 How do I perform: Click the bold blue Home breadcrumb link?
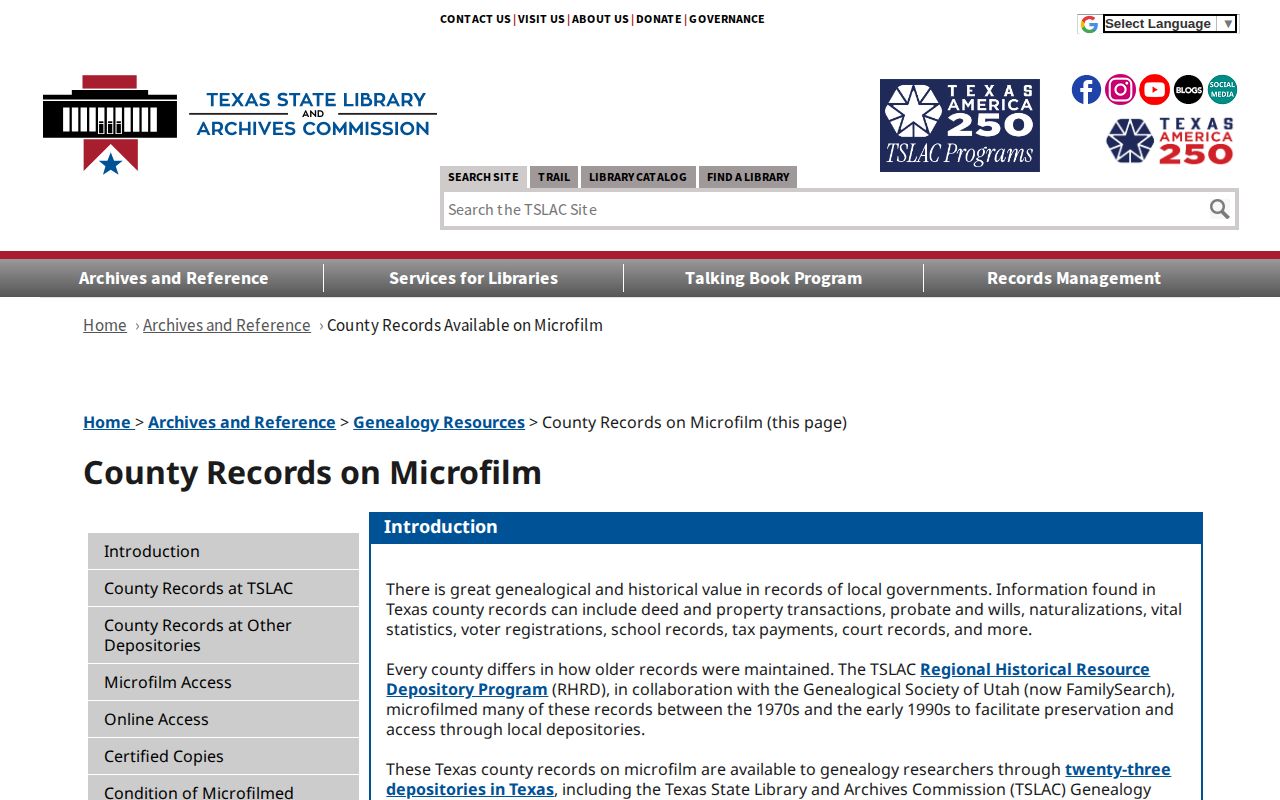107,422
